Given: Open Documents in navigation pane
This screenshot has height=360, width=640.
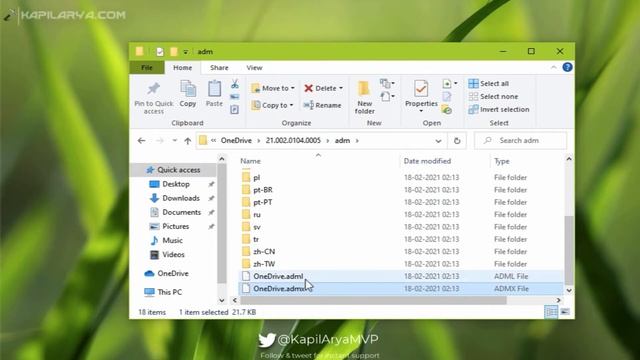Looking at the screenshot, I should point(181,212).
